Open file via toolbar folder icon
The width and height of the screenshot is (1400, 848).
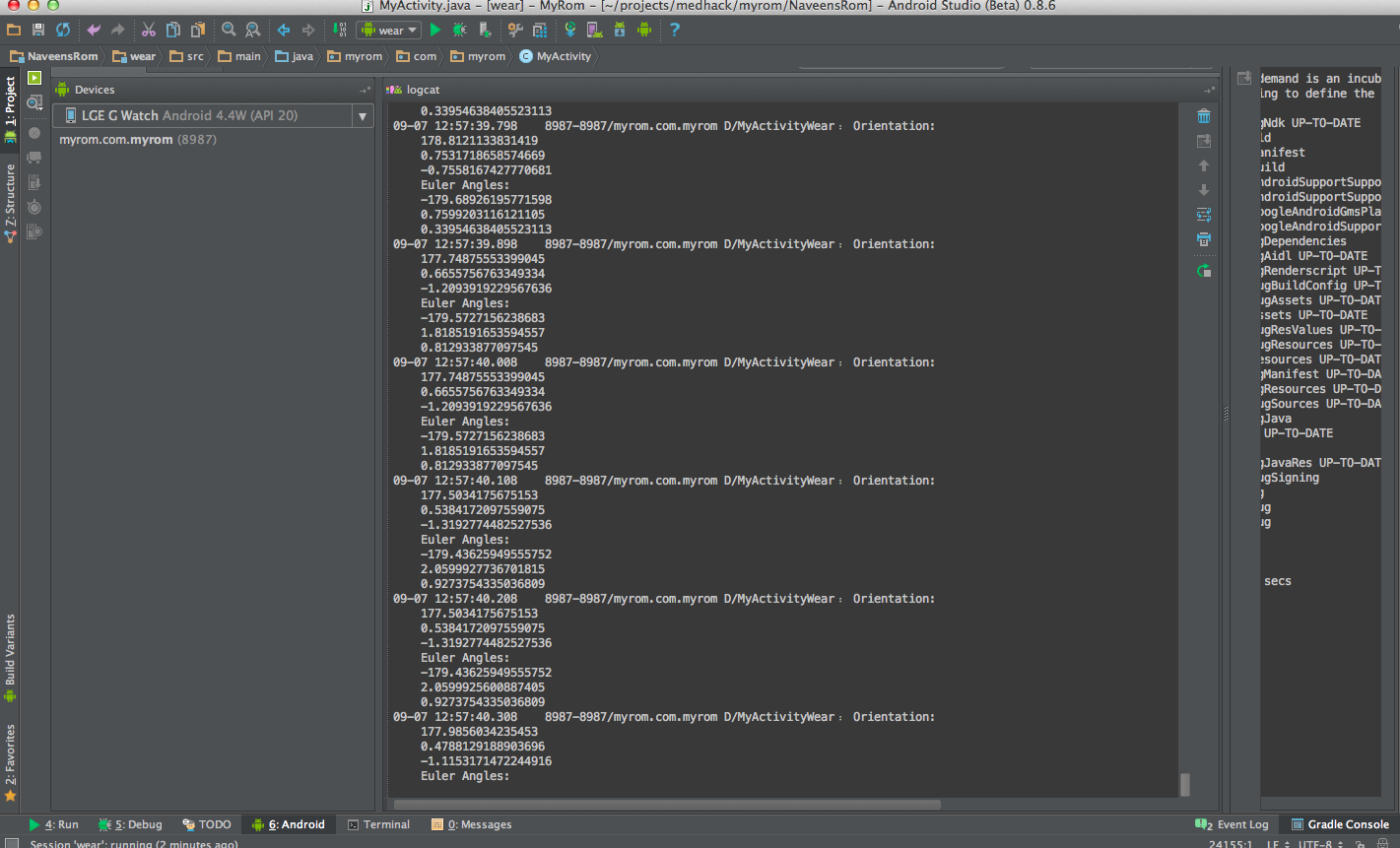[14, 30]
